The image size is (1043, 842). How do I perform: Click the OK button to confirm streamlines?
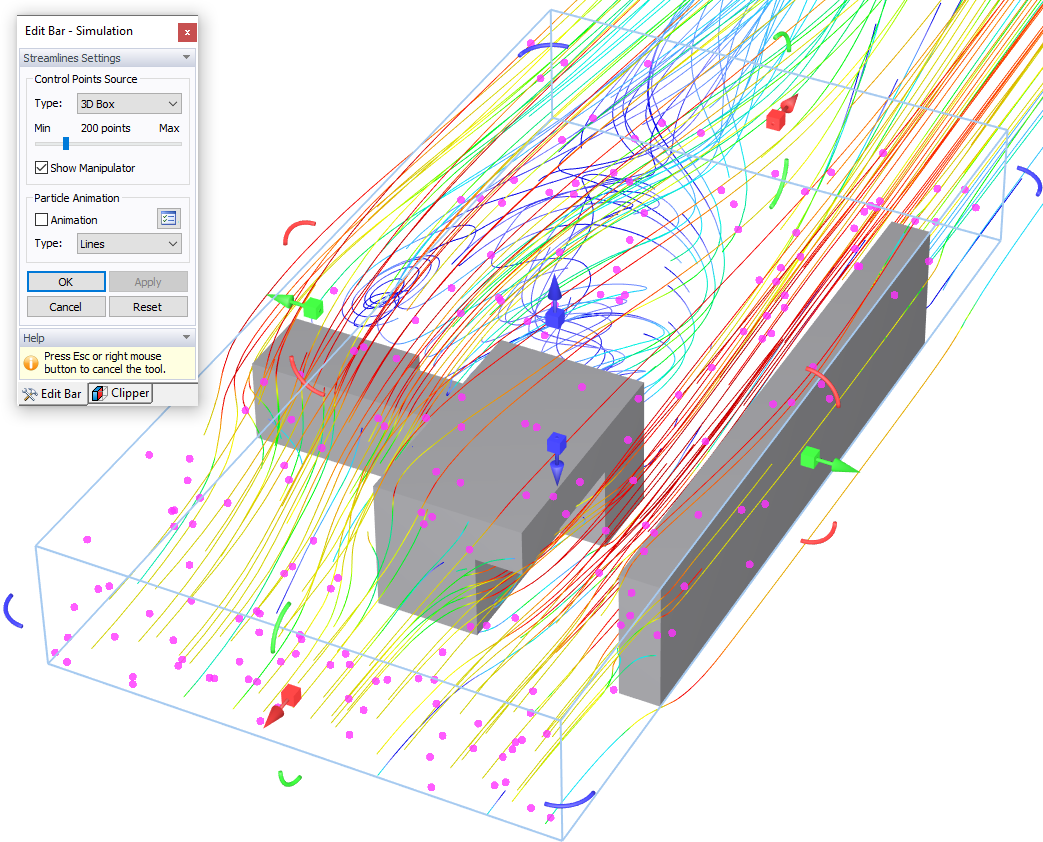pyautogui.click(x=65, y=281)
